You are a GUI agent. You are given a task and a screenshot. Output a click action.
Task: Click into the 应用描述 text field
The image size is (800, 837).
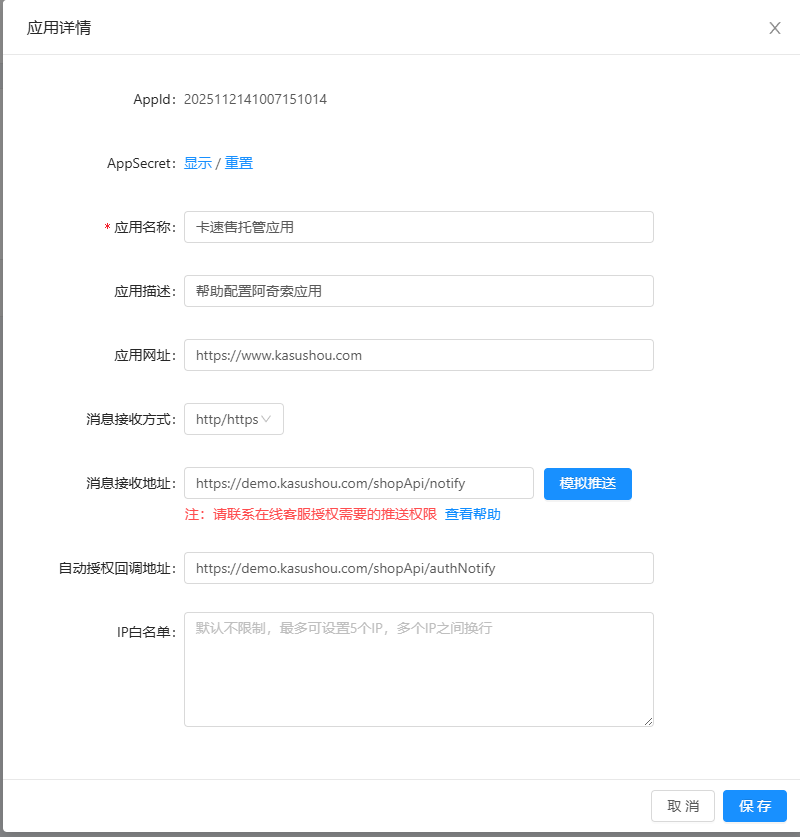coord(418,291)
